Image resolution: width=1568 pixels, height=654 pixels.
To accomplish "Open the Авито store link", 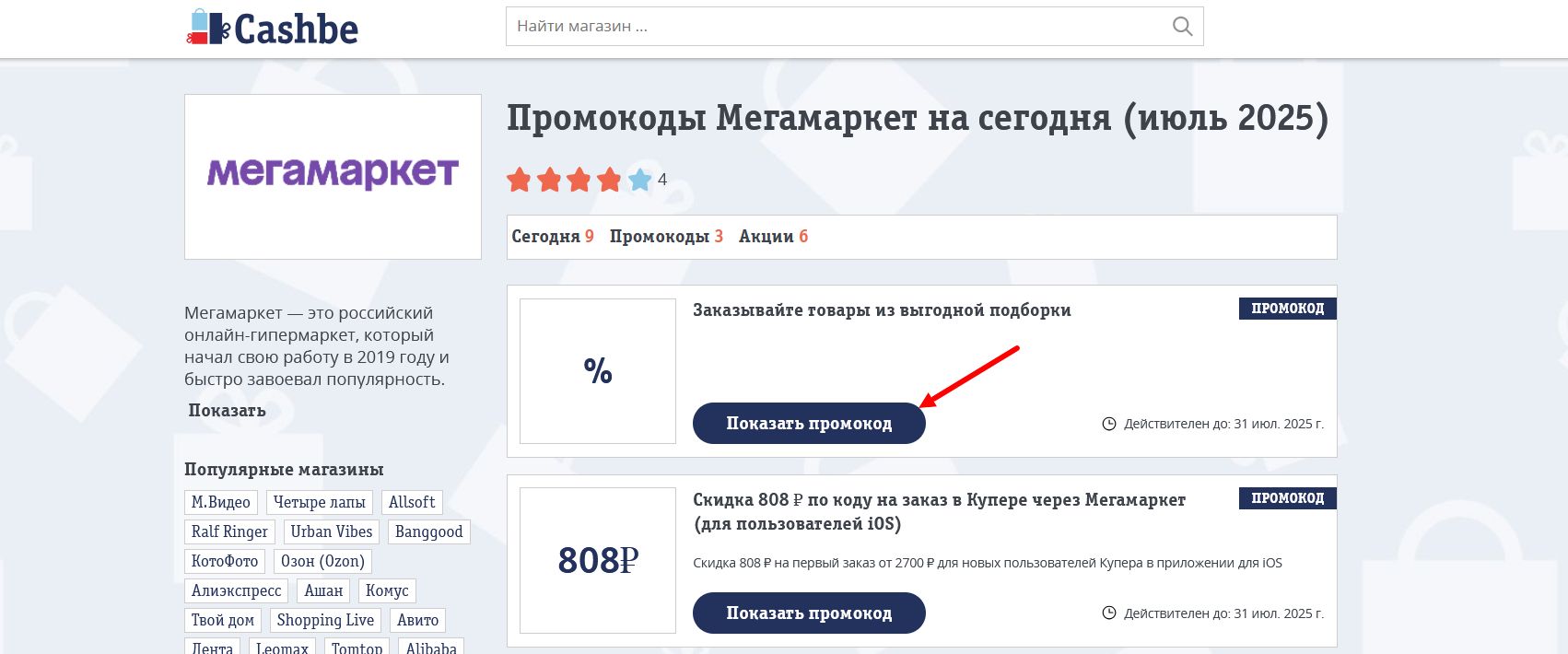I will 418,620.
